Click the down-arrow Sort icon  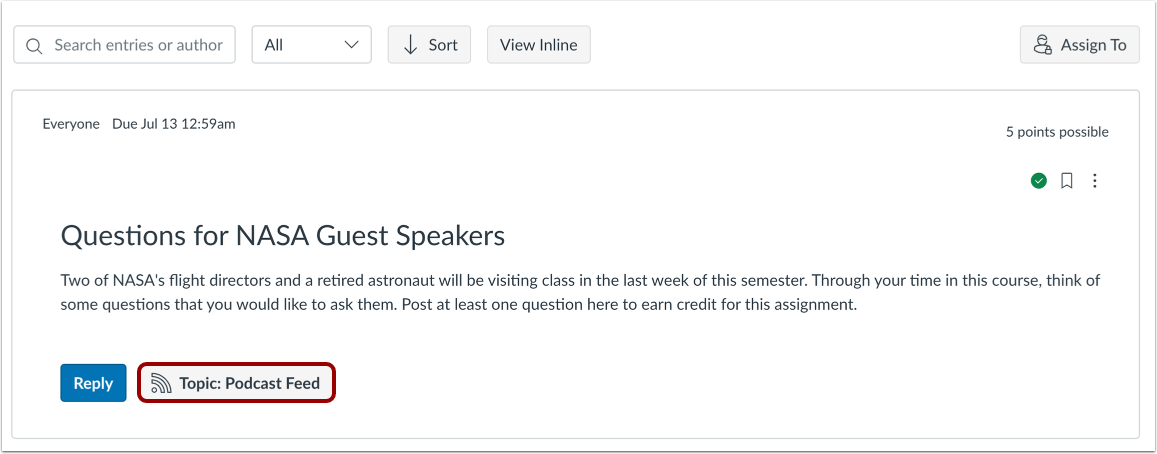(x=410, y=45)
